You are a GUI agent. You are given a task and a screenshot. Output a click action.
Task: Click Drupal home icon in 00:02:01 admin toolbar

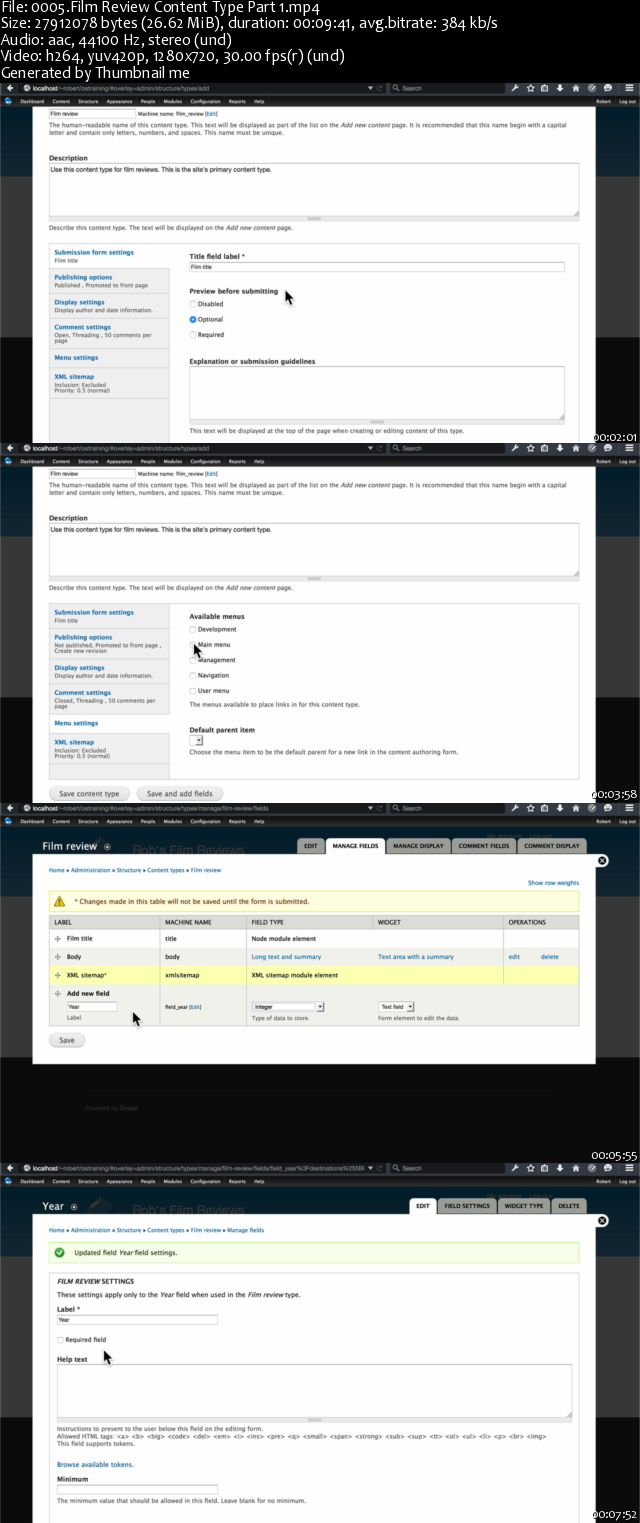8,101
